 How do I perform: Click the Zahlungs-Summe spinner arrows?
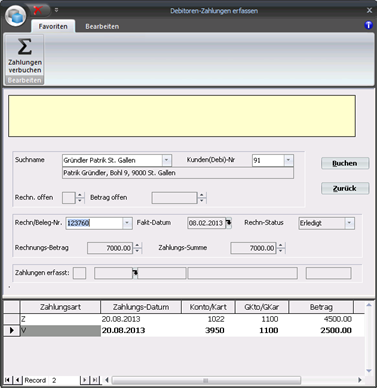tap(281, 248)
